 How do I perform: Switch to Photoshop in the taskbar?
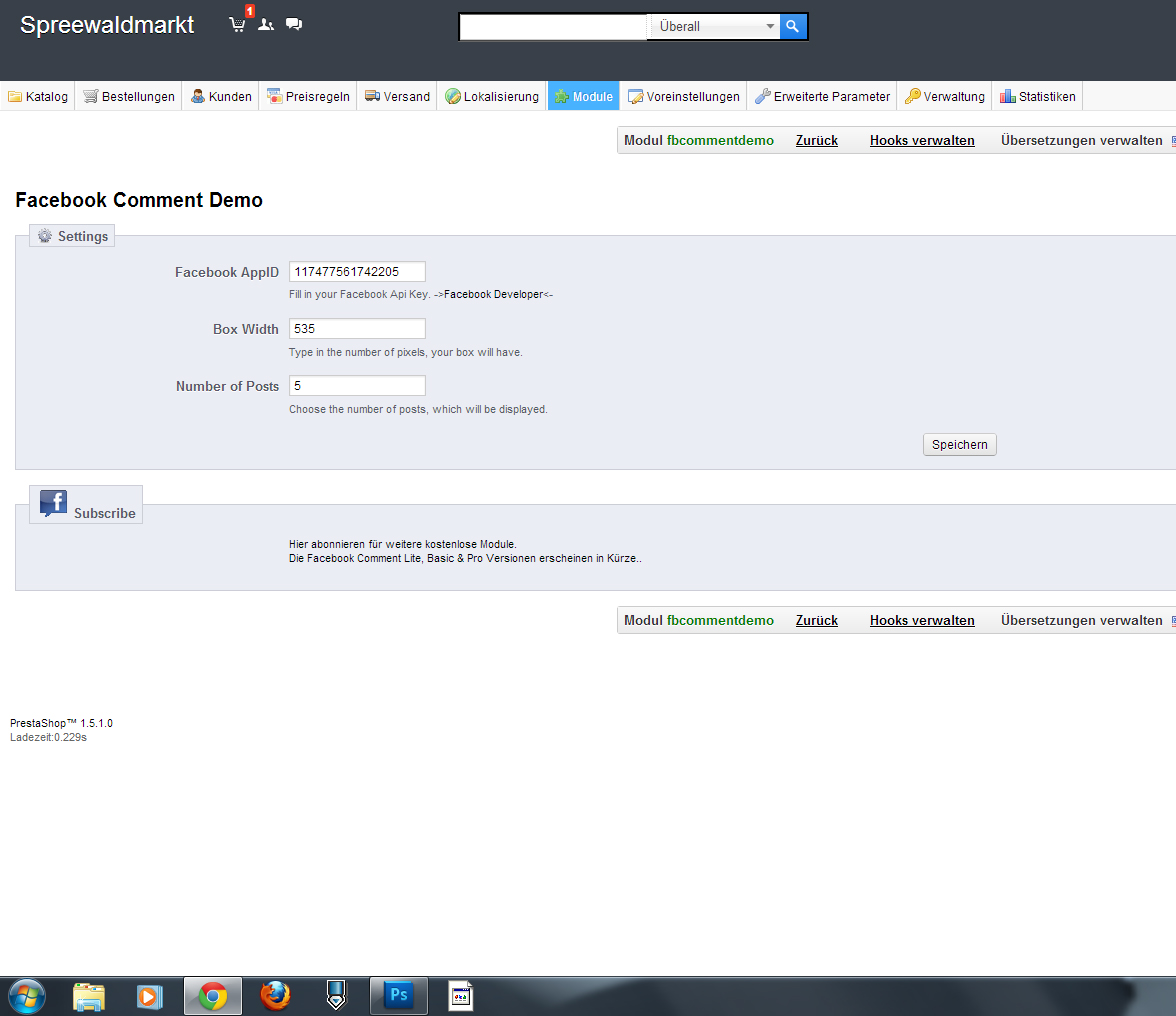pyautogui.click(x=399, y=996)
